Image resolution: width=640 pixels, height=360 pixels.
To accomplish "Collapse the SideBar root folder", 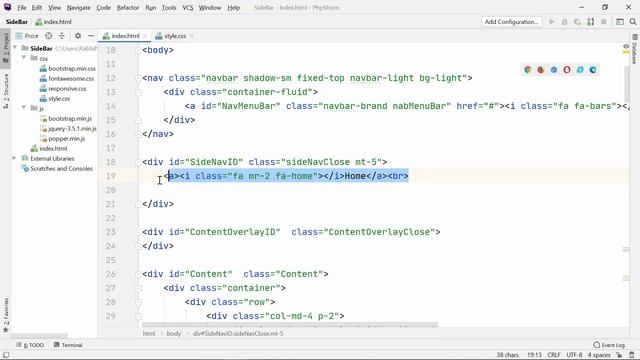I will tap(15, 48).
